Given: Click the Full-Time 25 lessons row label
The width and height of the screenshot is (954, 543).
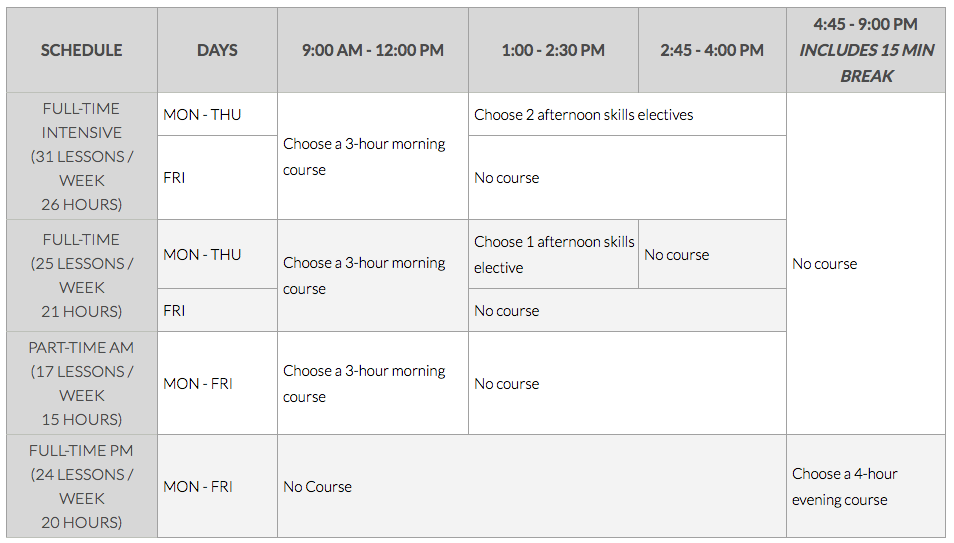Looking at the screenshot, I should pos(82,276).
